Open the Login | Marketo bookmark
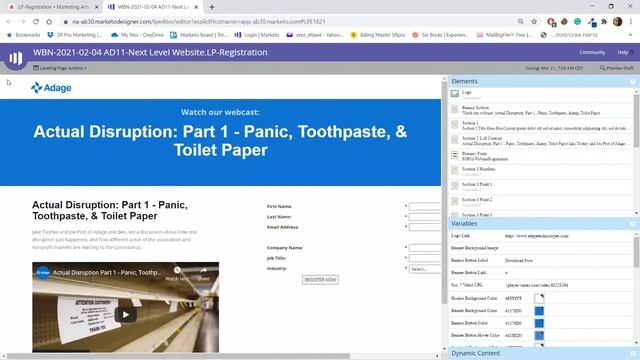 257,35
